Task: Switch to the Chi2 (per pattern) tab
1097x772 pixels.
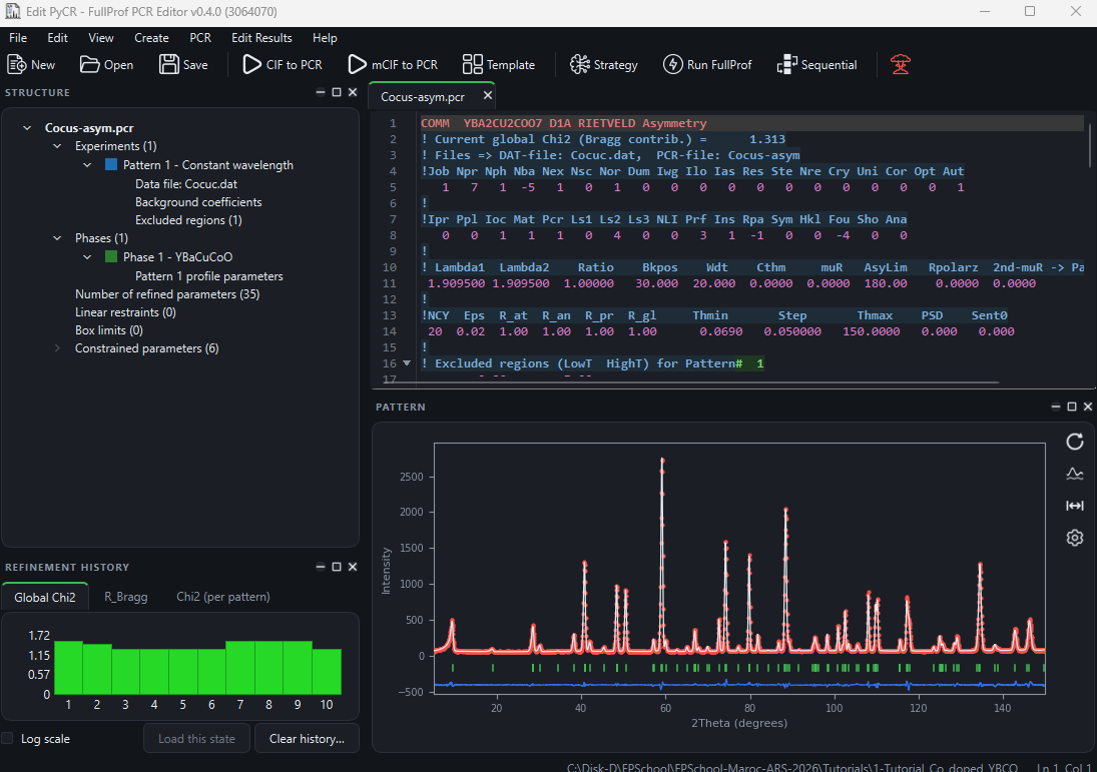Action: pyautogui.click(x=223, y=597)
